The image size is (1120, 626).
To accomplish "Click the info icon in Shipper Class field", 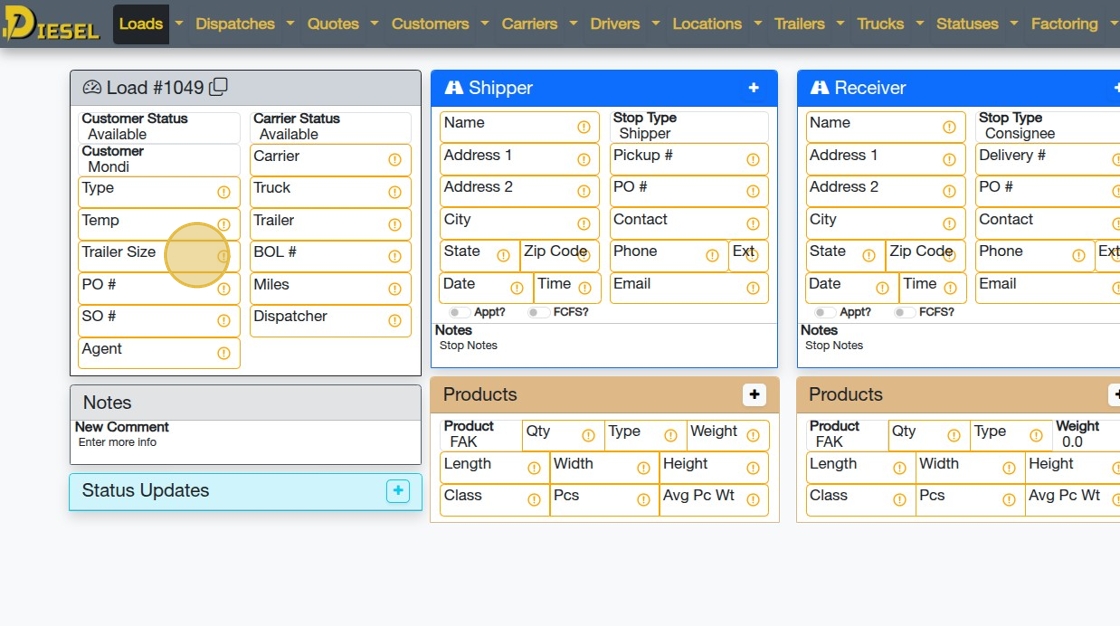I will (534, 500).
